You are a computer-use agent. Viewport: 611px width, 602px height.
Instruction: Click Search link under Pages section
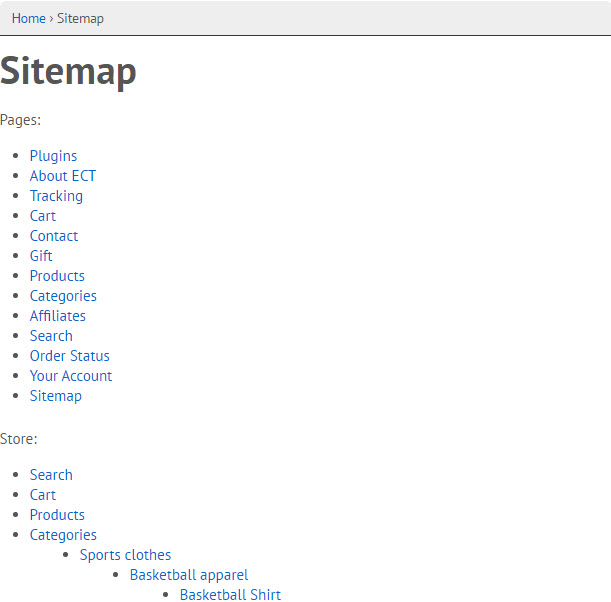coord(51,336)
